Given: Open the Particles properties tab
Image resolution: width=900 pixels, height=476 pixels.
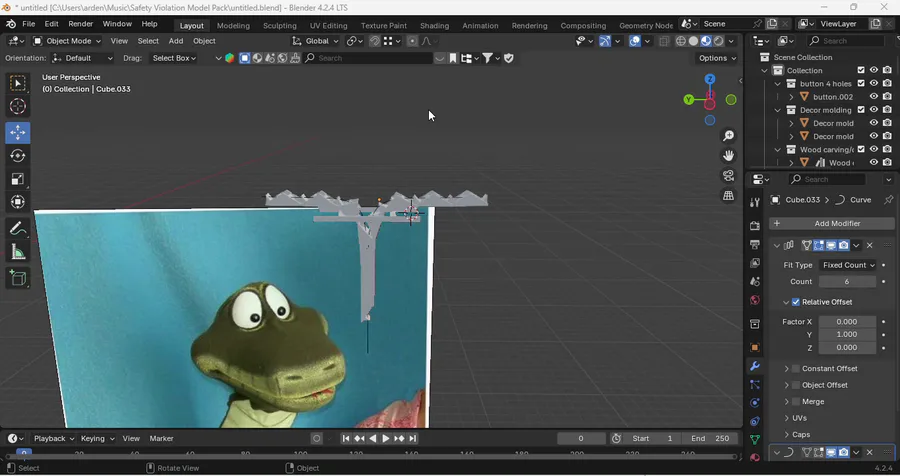Looking at the screenshot, I should pos(755,384).
